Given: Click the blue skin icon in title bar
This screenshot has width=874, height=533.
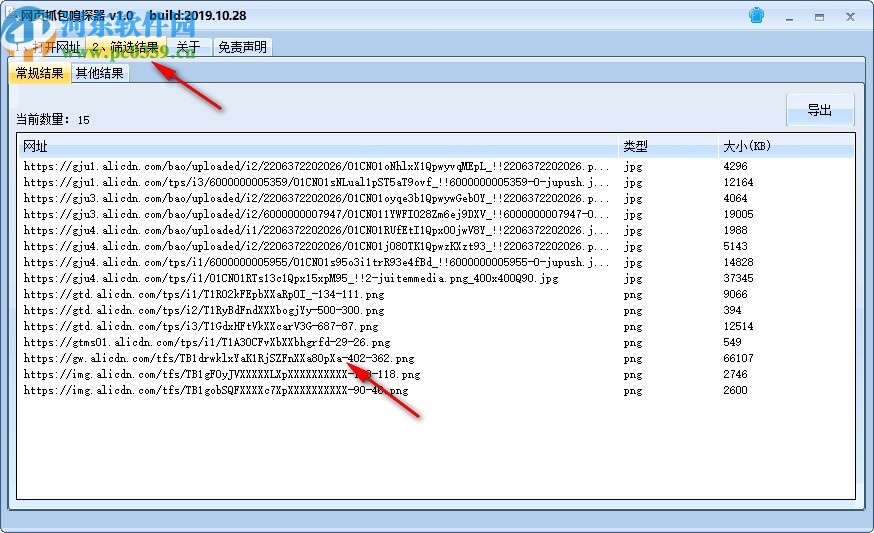Looking at the screenshot, I should coord(756,16).
